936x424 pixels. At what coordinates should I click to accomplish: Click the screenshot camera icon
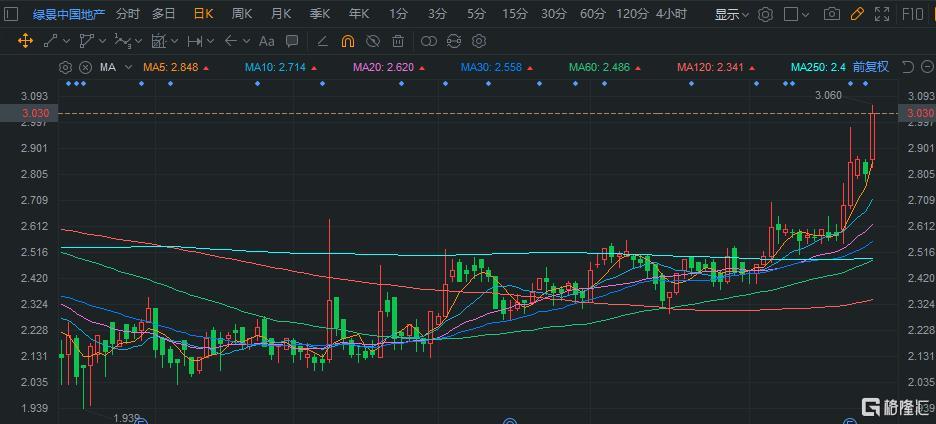pyautogui.click(x=832, y=14)
